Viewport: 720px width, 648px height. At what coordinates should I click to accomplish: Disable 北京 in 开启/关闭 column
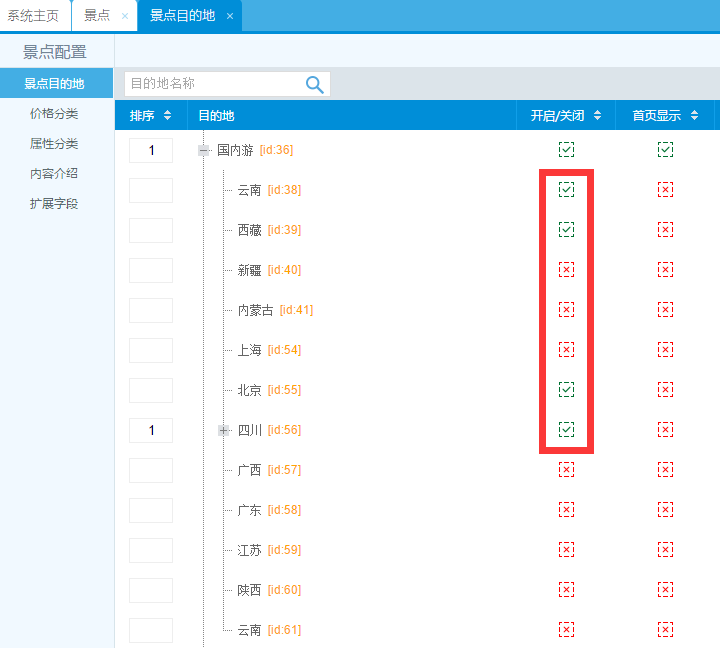pyautogui.click(x=566, y=390)
